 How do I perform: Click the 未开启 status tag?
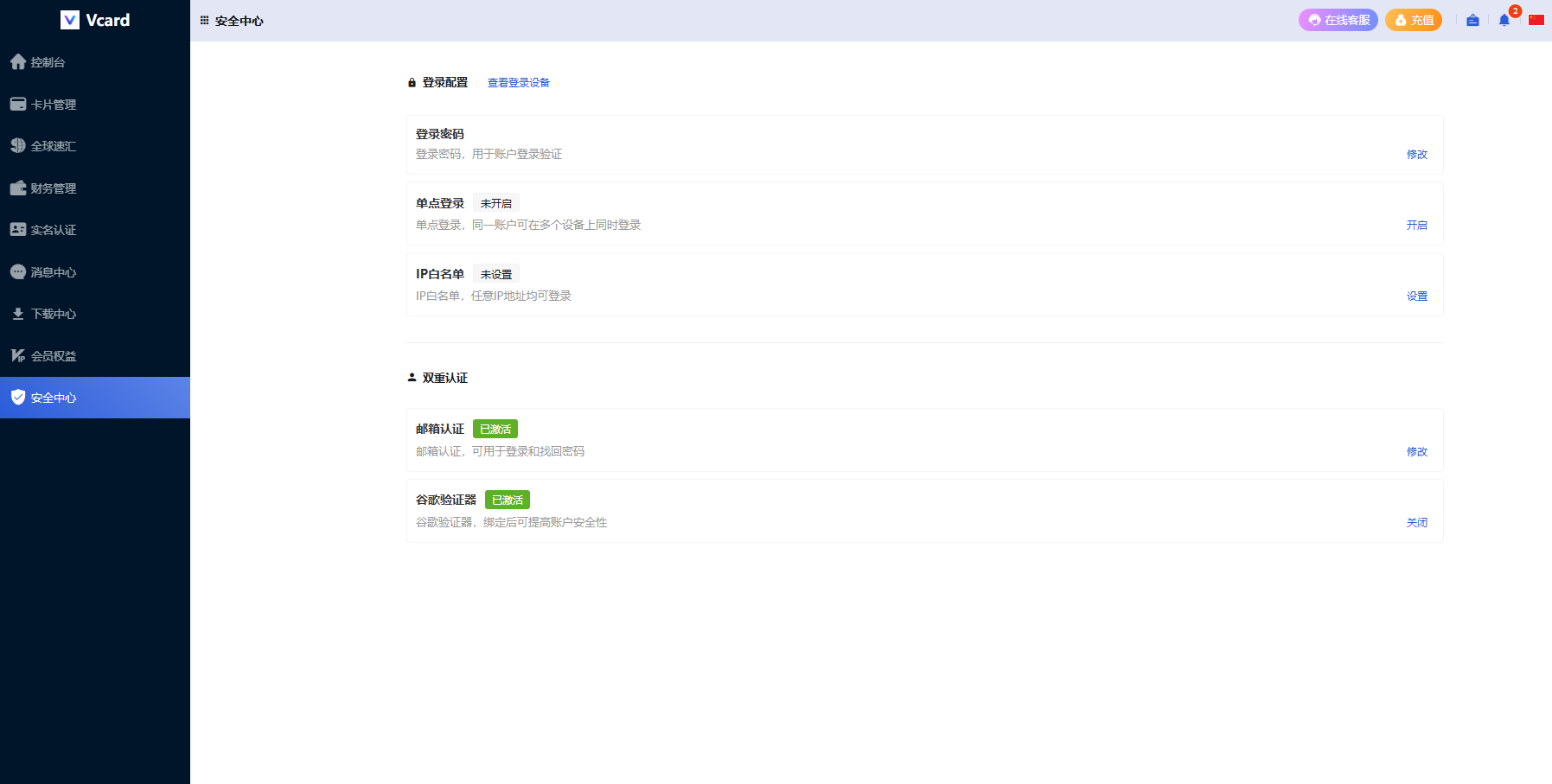click(x=496, y=203)
